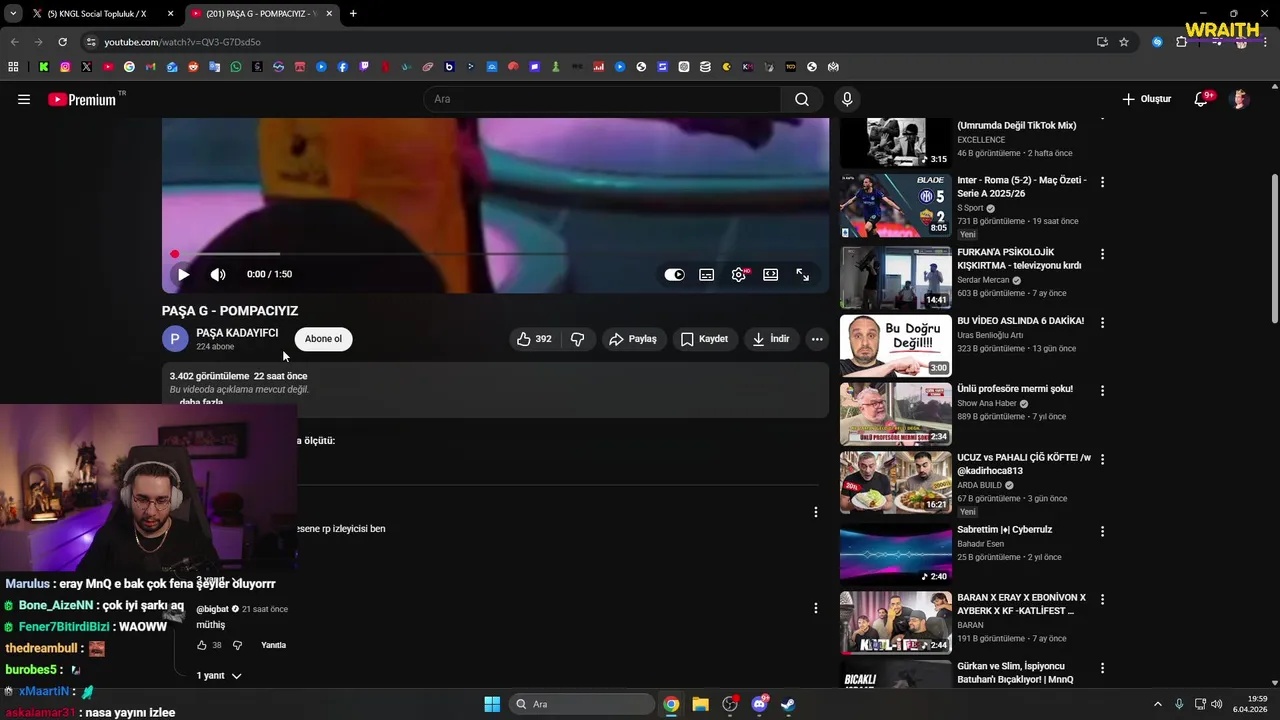This screenshot has width=1280, height=720.
Task: Open options for the rp izleyicisi comment
Action: [x=815, y=512]
